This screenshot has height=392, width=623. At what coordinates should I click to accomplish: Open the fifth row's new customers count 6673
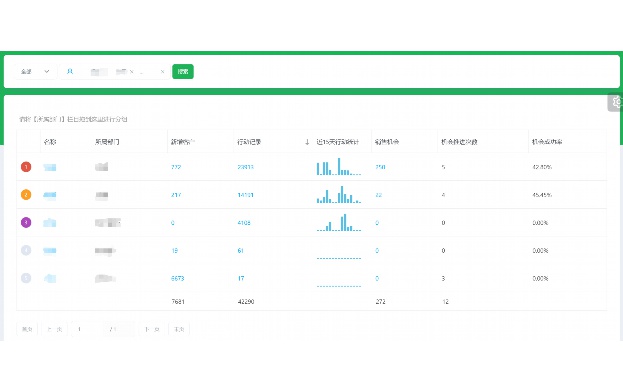[178, 278]
